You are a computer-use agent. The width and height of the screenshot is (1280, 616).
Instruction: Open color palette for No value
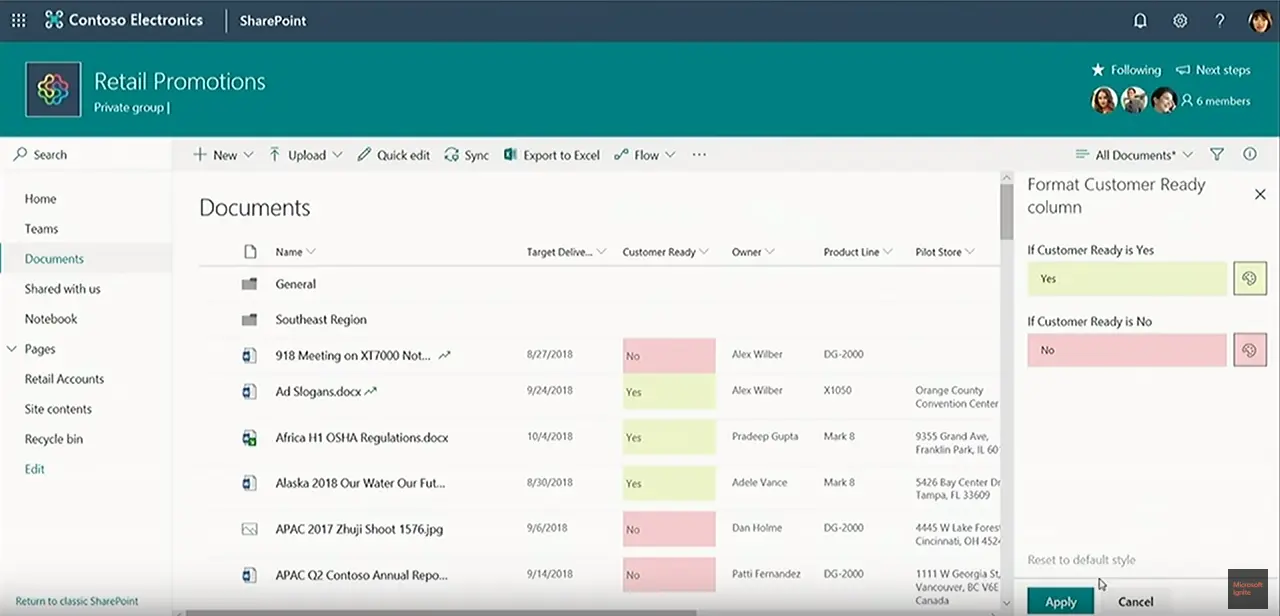(x=1250, y=350)
